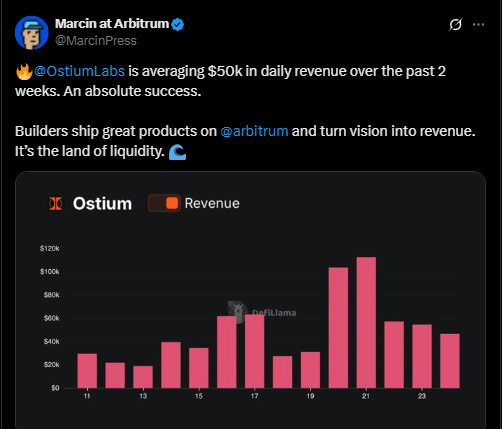This screenshot has height=429, width=502.
Task: Click the tallest revenue bar at 21
Action: pyautogui.click(x=366, y=322)
